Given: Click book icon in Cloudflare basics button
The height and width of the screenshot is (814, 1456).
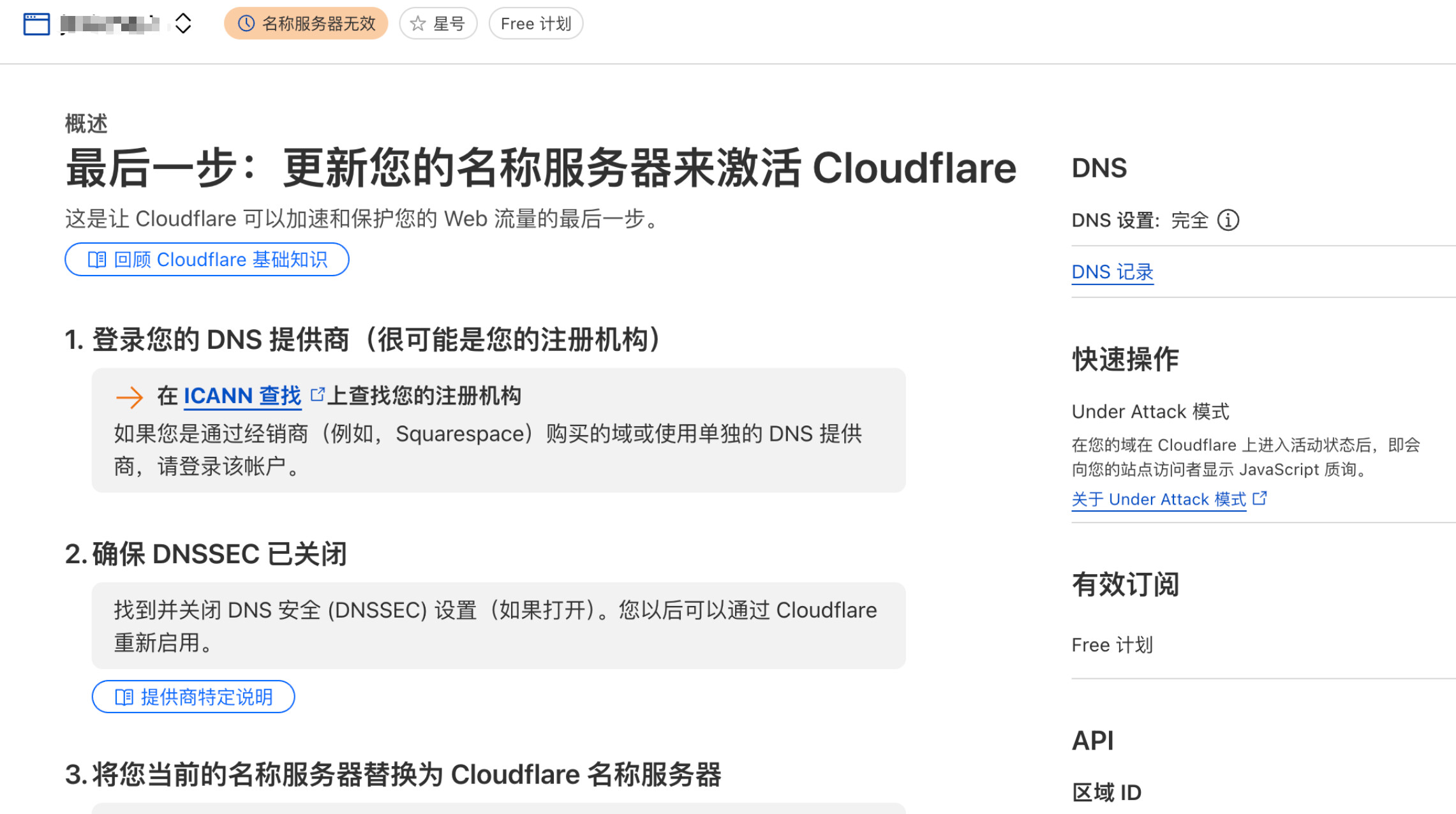Looking at the screenshot, I should click(97, 260).
